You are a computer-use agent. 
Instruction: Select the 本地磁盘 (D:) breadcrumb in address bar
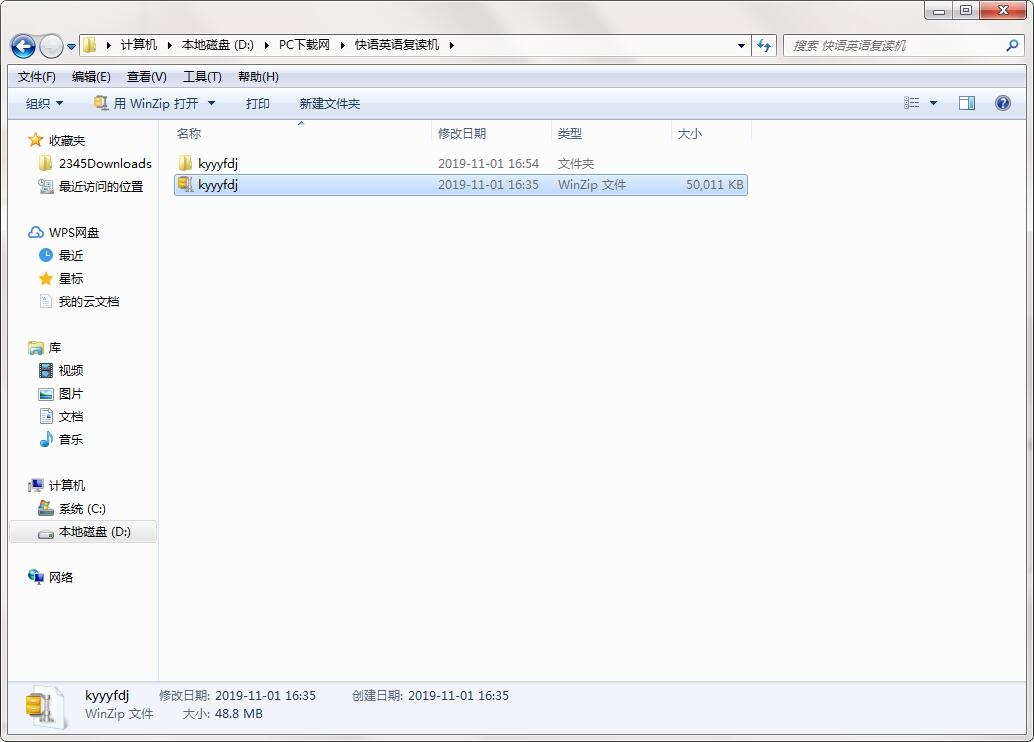point(218,45)
